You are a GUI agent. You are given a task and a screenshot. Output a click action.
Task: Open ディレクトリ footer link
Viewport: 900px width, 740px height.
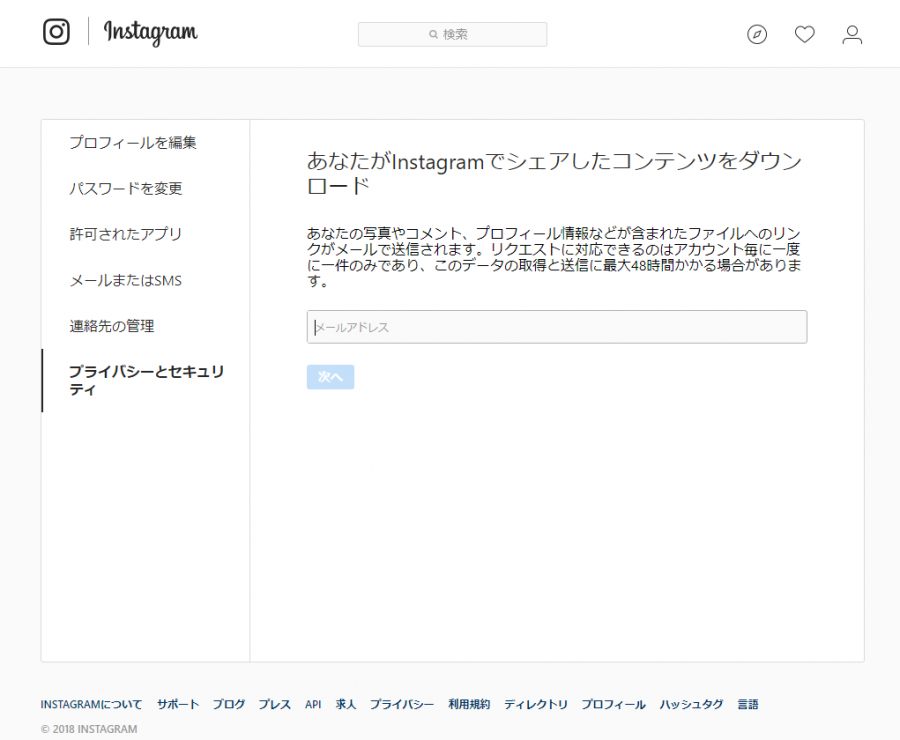point(536,704)
